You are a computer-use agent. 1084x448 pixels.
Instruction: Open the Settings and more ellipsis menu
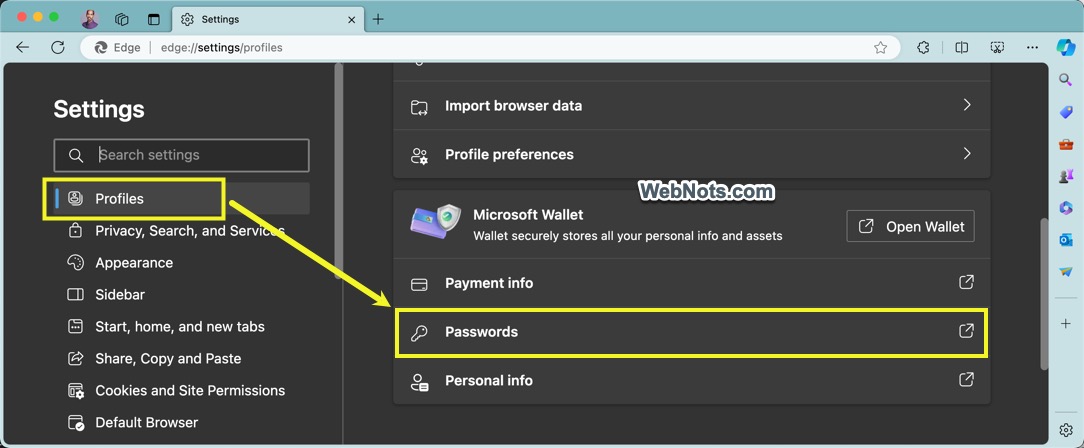[x=1032, y=47]
